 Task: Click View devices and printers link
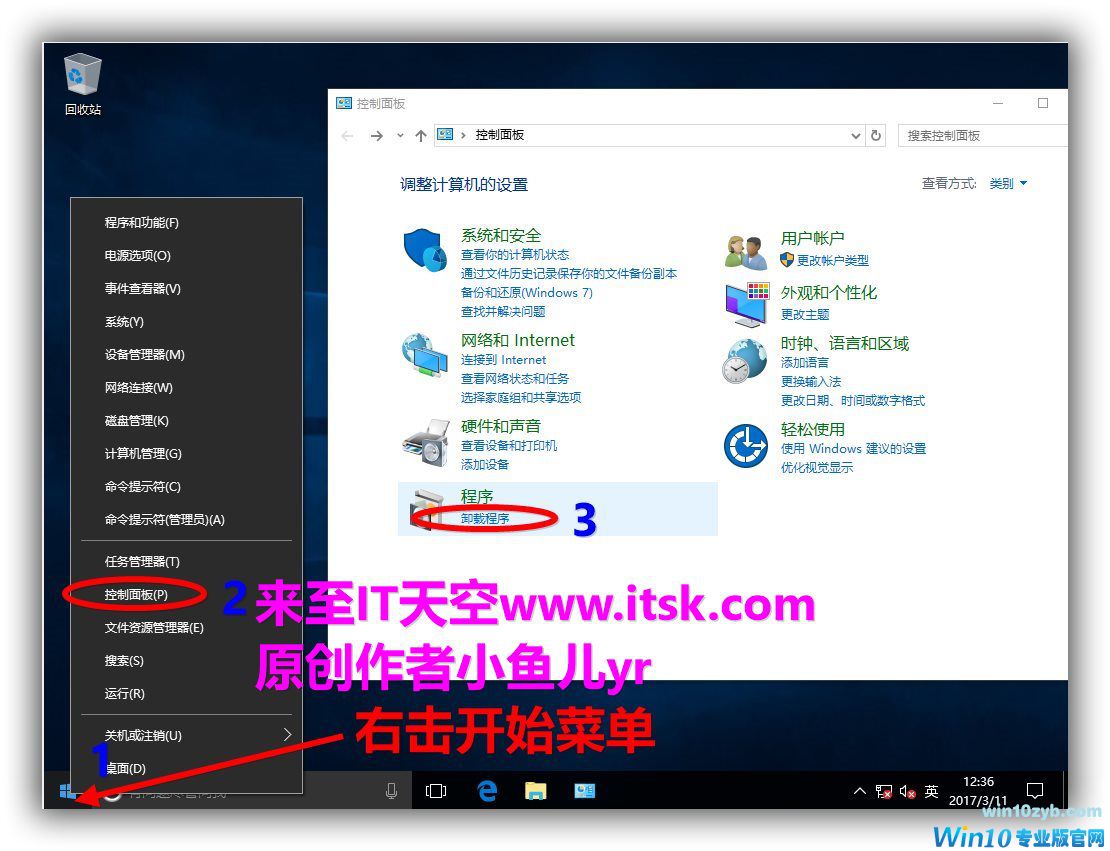(x=509, y=446)
